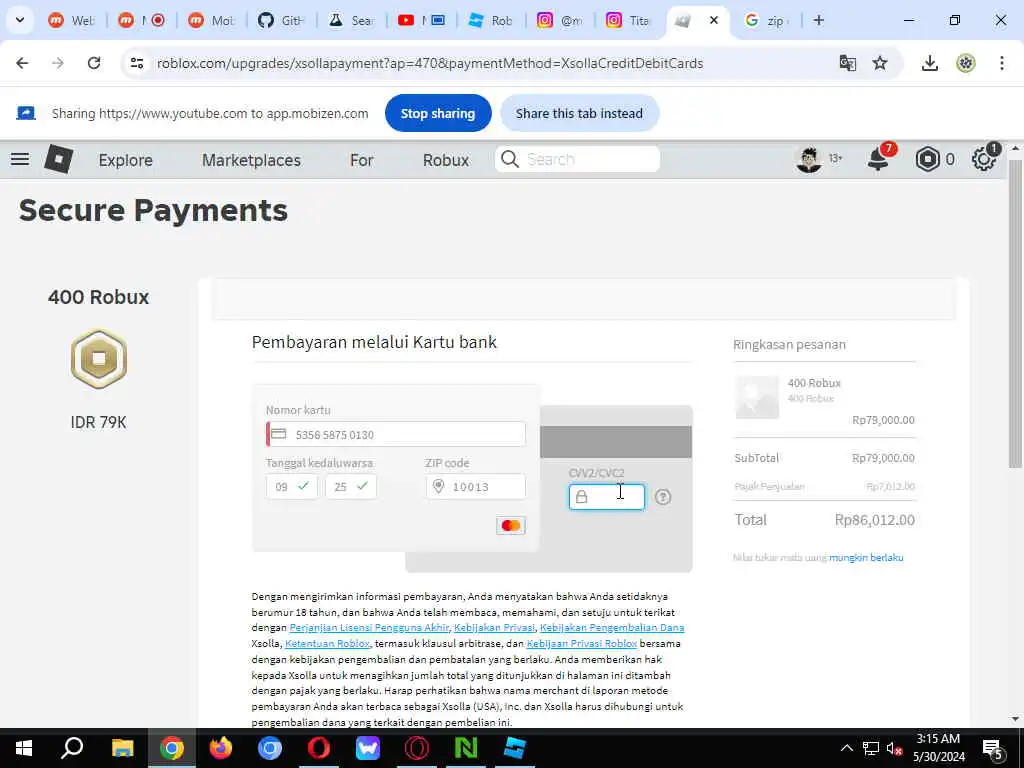This screenshot has height=768, width=1024.
Task: Go back to previous page
Action: [x=22, y=63]
